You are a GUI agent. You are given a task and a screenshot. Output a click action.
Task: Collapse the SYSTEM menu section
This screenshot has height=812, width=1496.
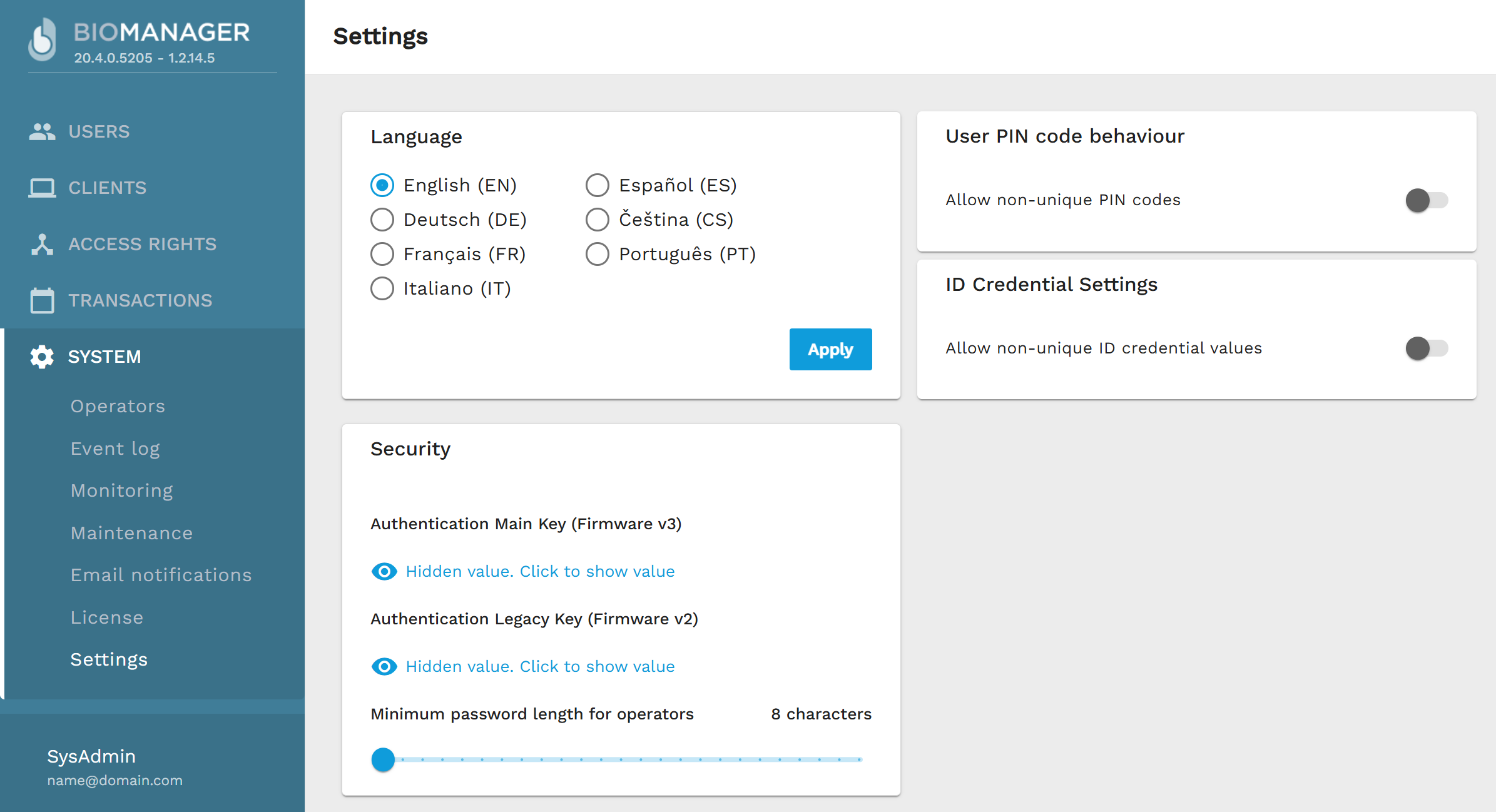tap(104, 357)
